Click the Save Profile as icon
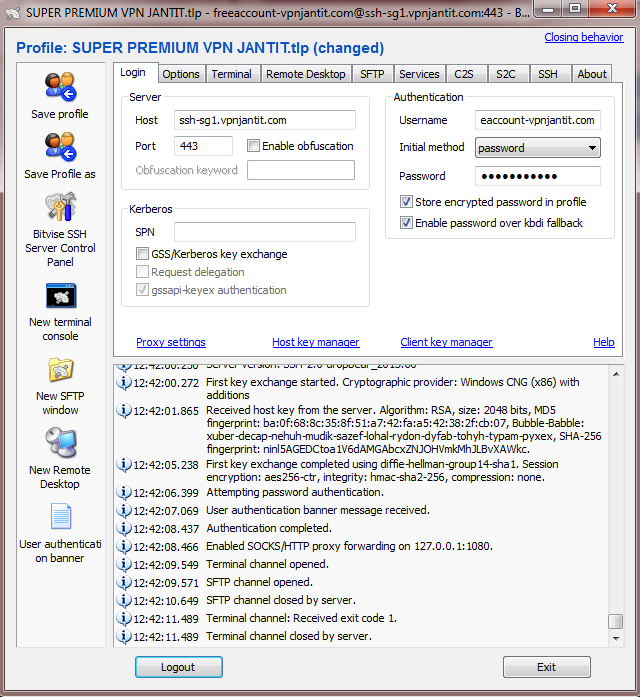This screenshot has width=640, height=697. click(60, 146)
